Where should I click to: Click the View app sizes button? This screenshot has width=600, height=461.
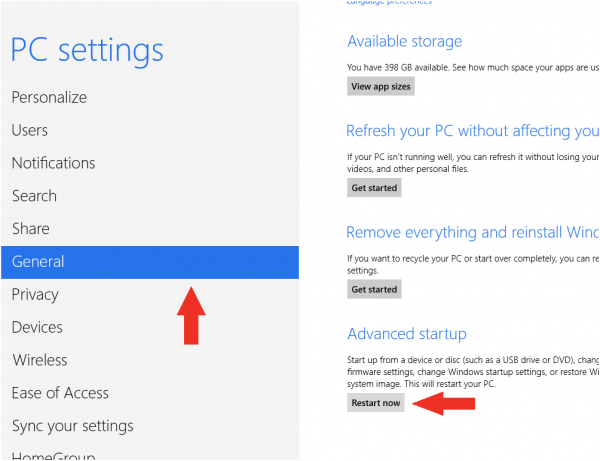[x=381, y=86]
